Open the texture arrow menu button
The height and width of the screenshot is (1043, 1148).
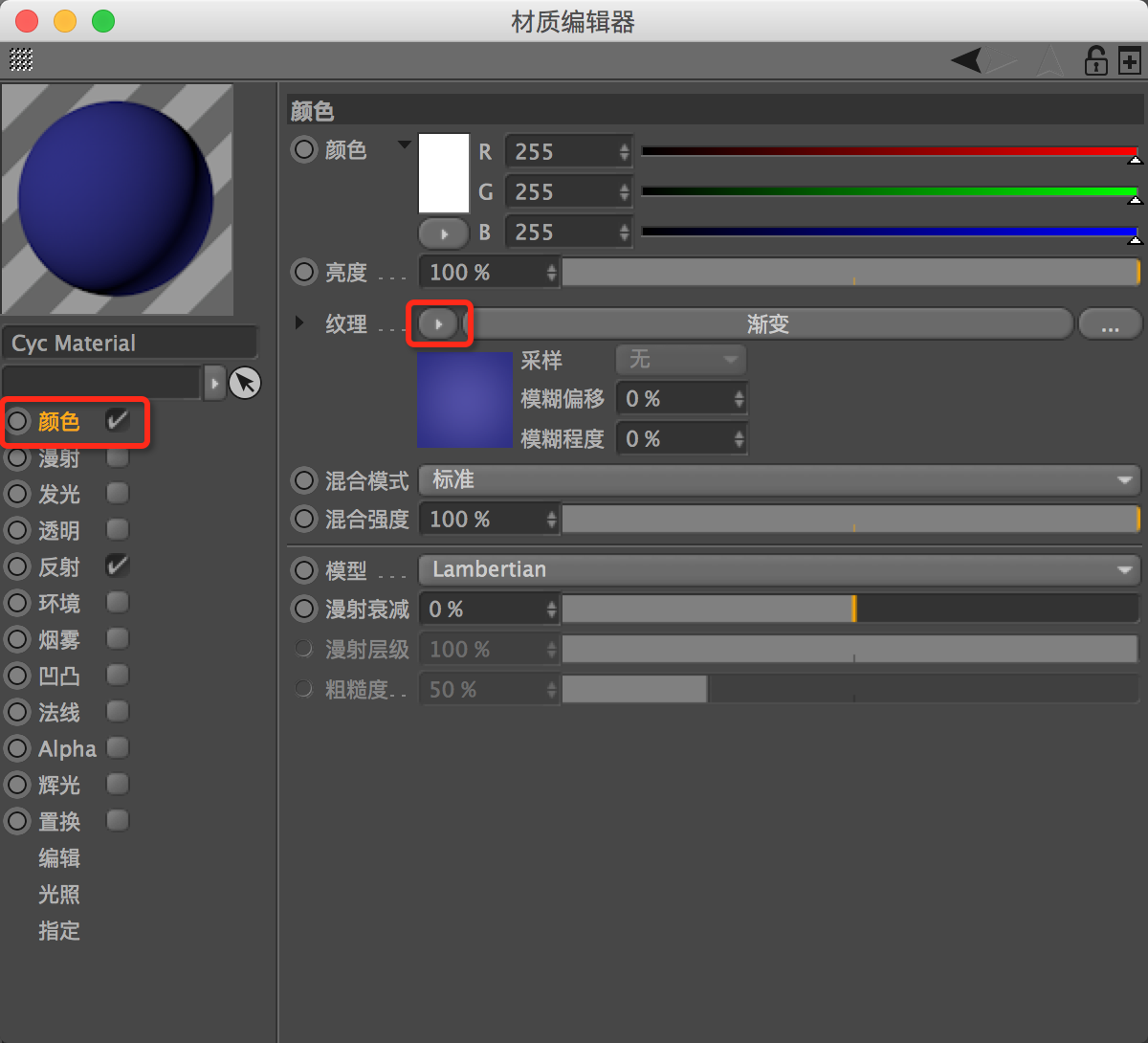[x=439, y=324]
